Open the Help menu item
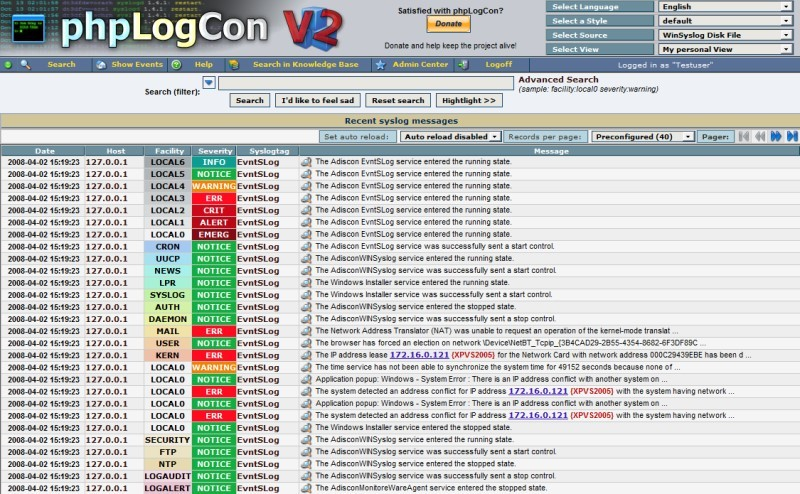The width and height of the screenshot is (800, 494). point(204,65)
